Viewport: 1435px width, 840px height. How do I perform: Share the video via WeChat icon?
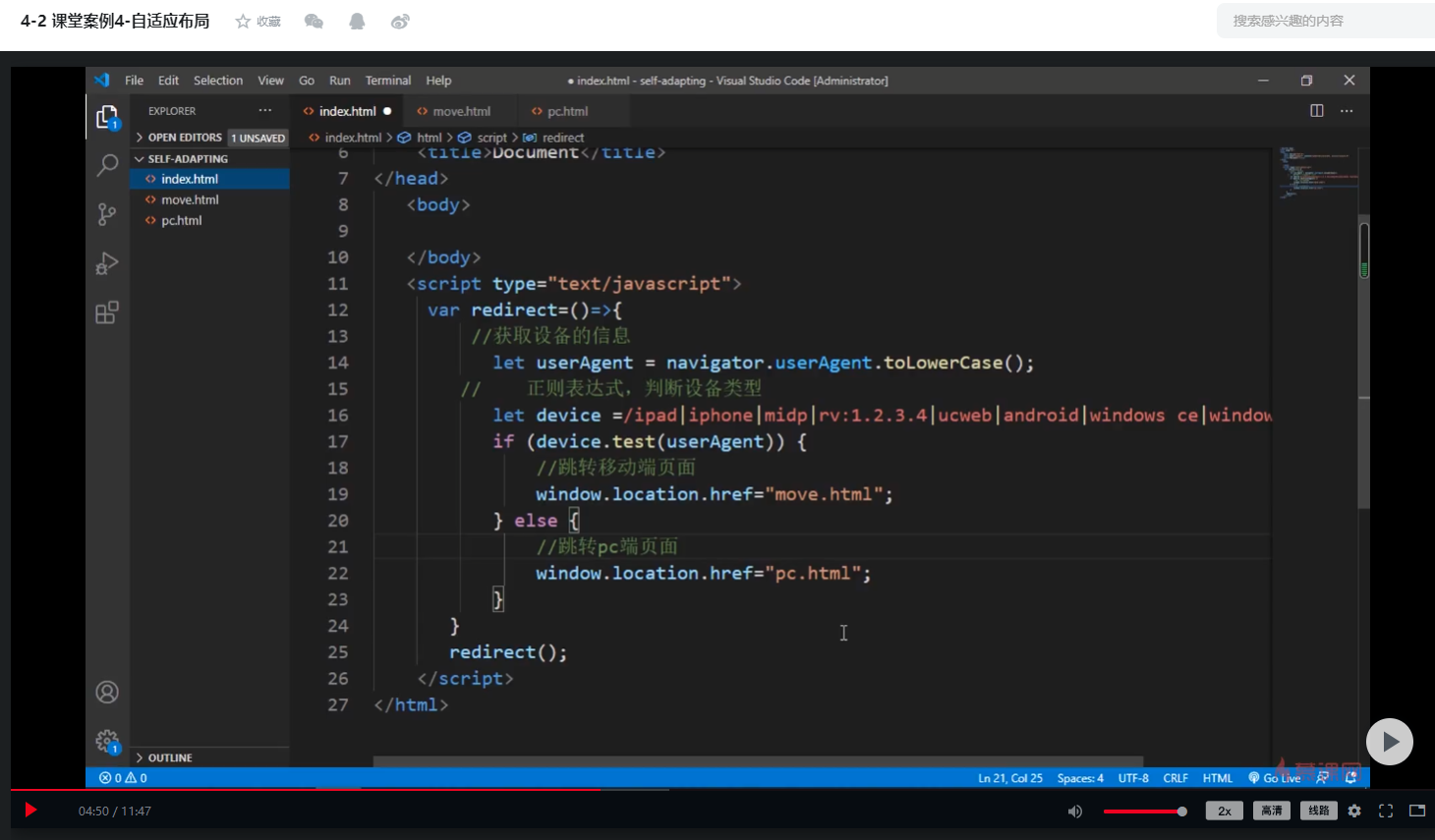(314, 22)
